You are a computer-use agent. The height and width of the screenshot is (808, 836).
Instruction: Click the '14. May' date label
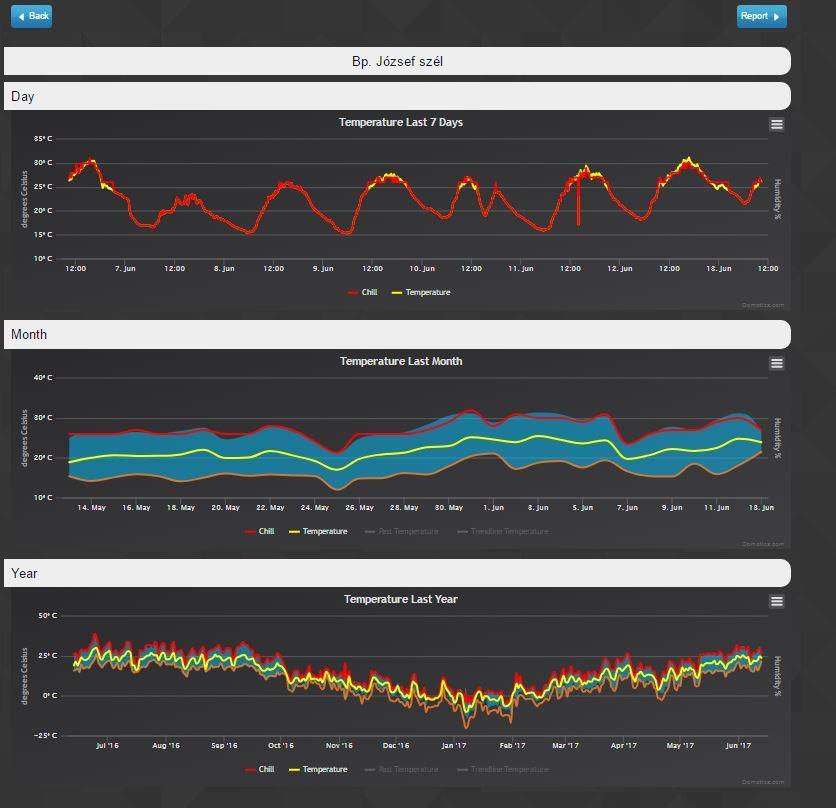pyautogui.click(x=92, y=507)
